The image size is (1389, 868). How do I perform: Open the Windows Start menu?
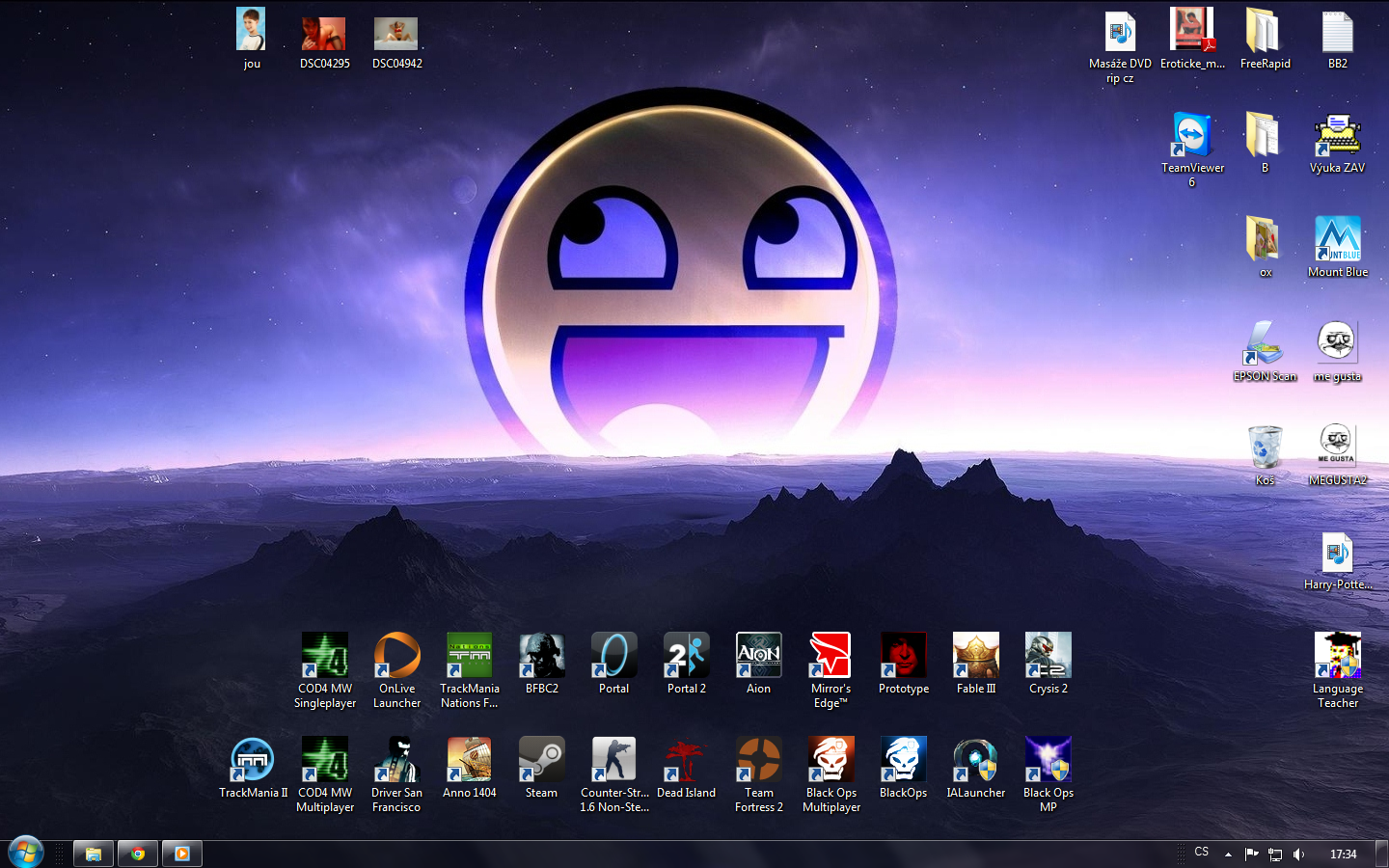pyautogui.click(x=25, y=853)
